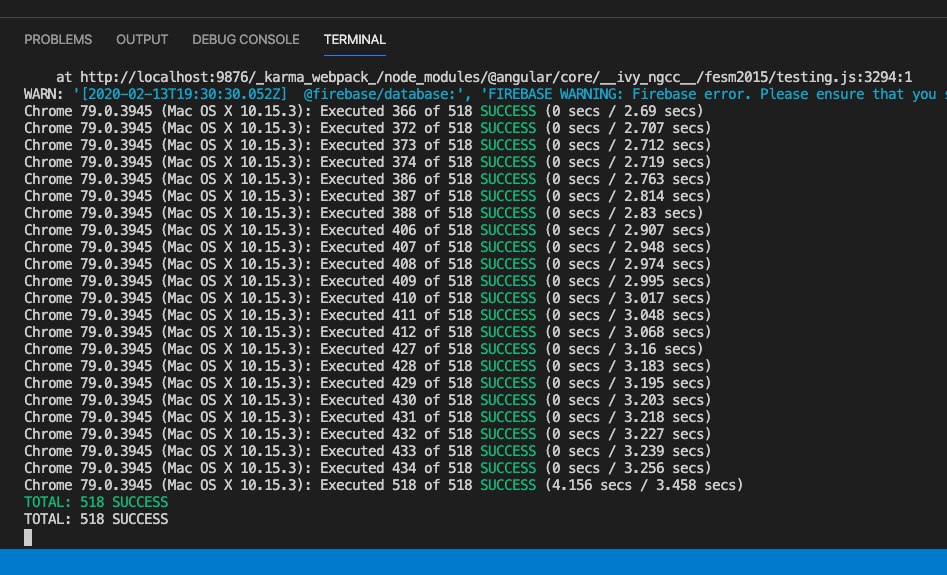Screen dimensions: 947x575
Task: Click the green 'TOTAL: 518 SUCCESS' line
Action: [96, 502]
